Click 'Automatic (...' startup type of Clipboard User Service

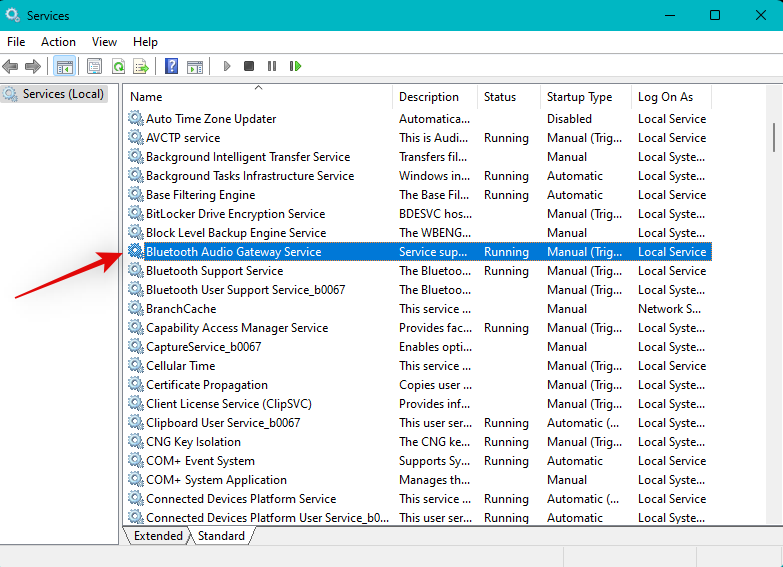pyautogui.click(x=583, y=423)
